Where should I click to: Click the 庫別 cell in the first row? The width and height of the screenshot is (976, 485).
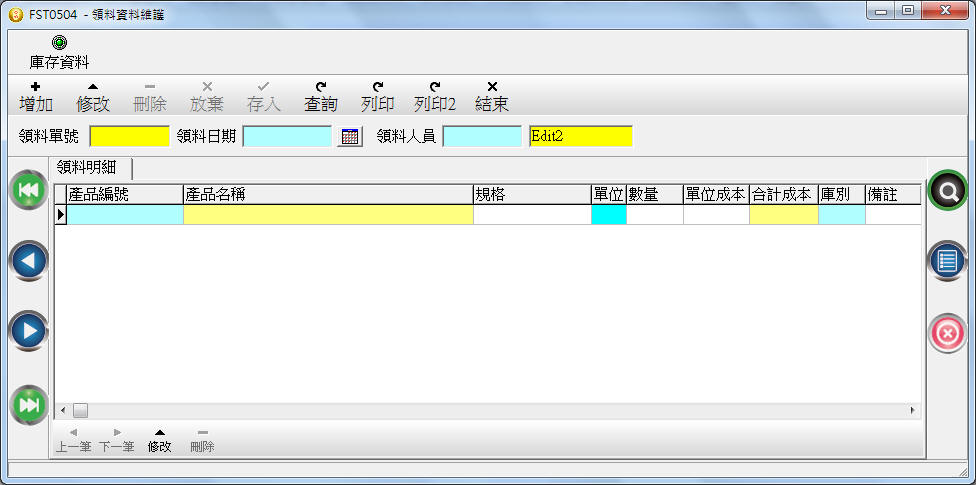pos(842,215)
